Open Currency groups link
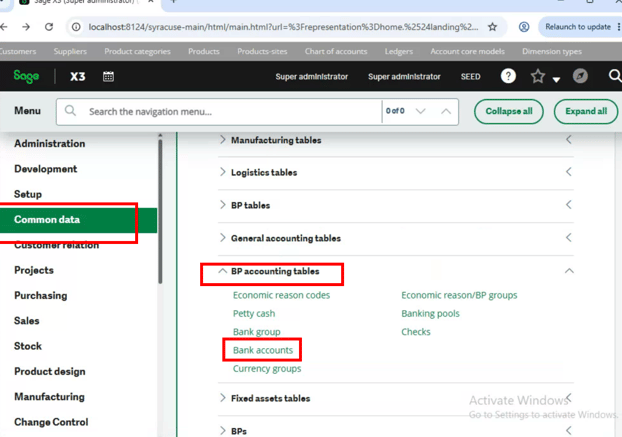Screen dimensions: 622x437 click(x=267, y=368)
